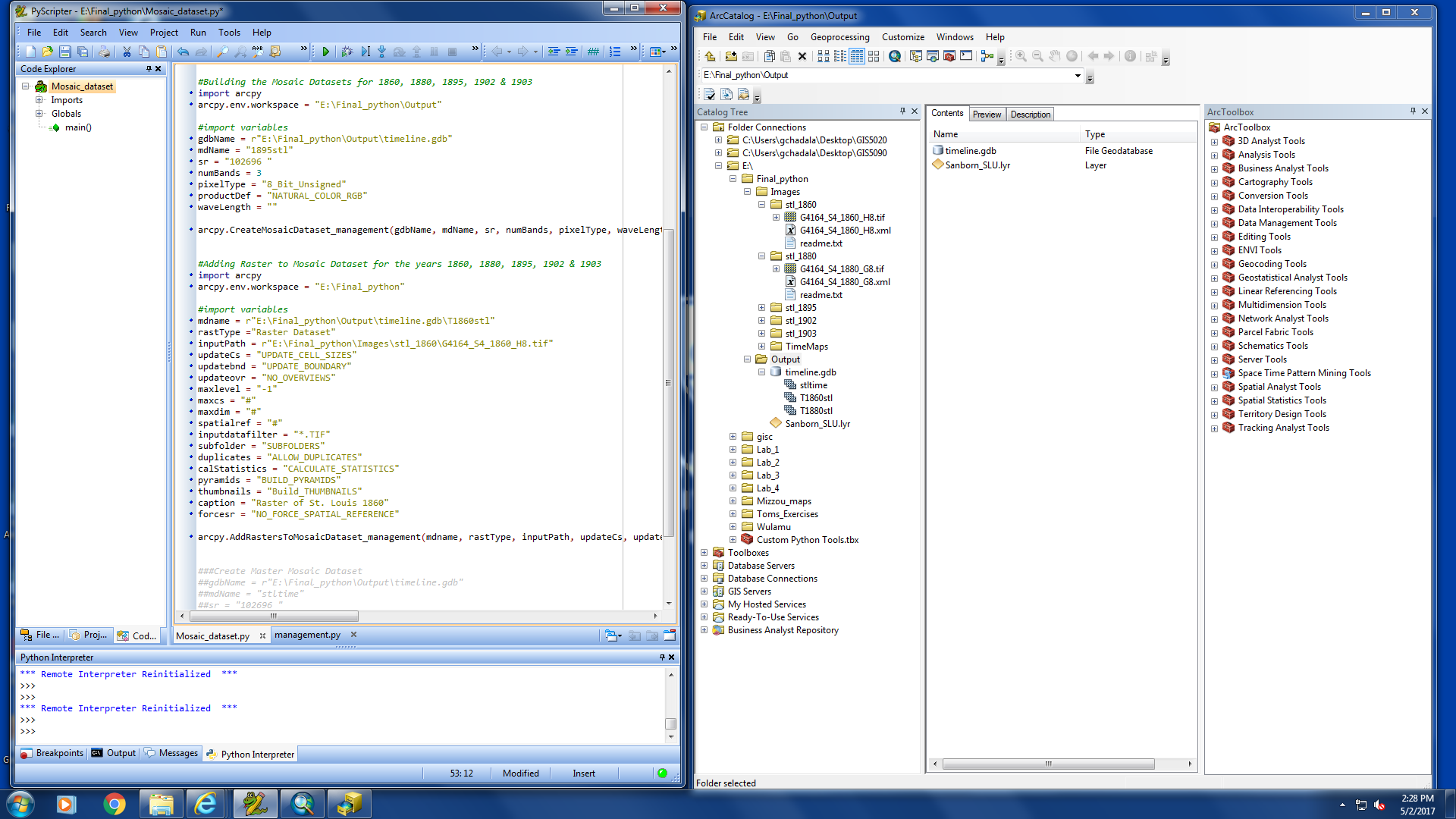Click the red ArcToolbox icon in ArcCatalog toolbar
This screenshot has height=819, width=1456.
pos(949,56)
